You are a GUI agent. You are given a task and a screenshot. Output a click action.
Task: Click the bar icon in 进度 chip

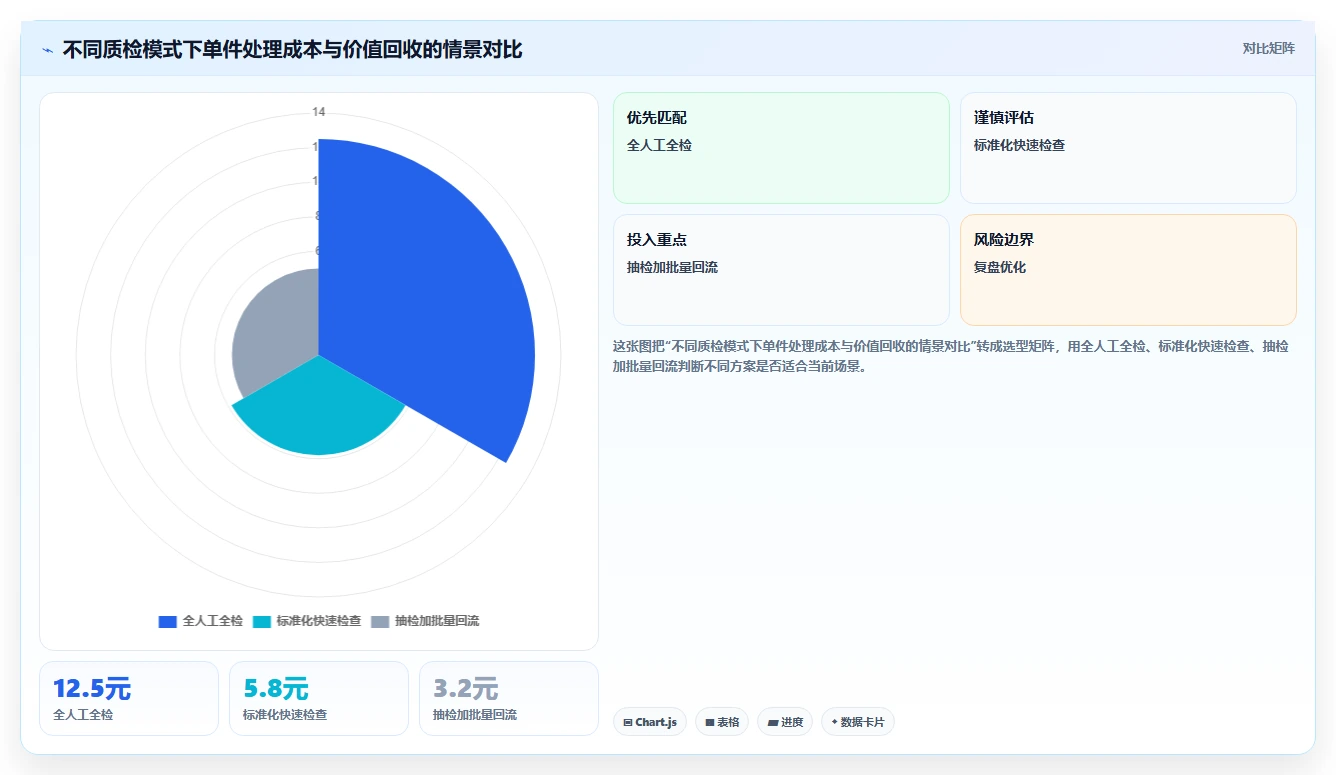(773, 722)
